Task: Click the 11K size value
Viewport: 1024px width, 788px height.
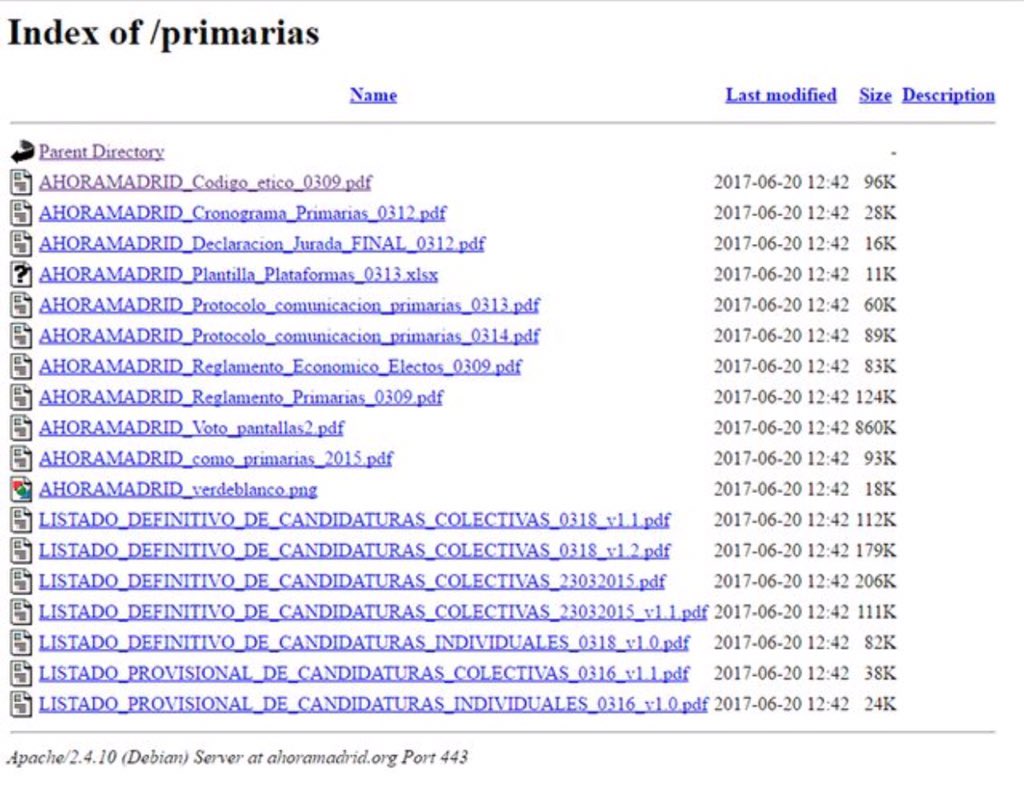Action: point(880,274)
